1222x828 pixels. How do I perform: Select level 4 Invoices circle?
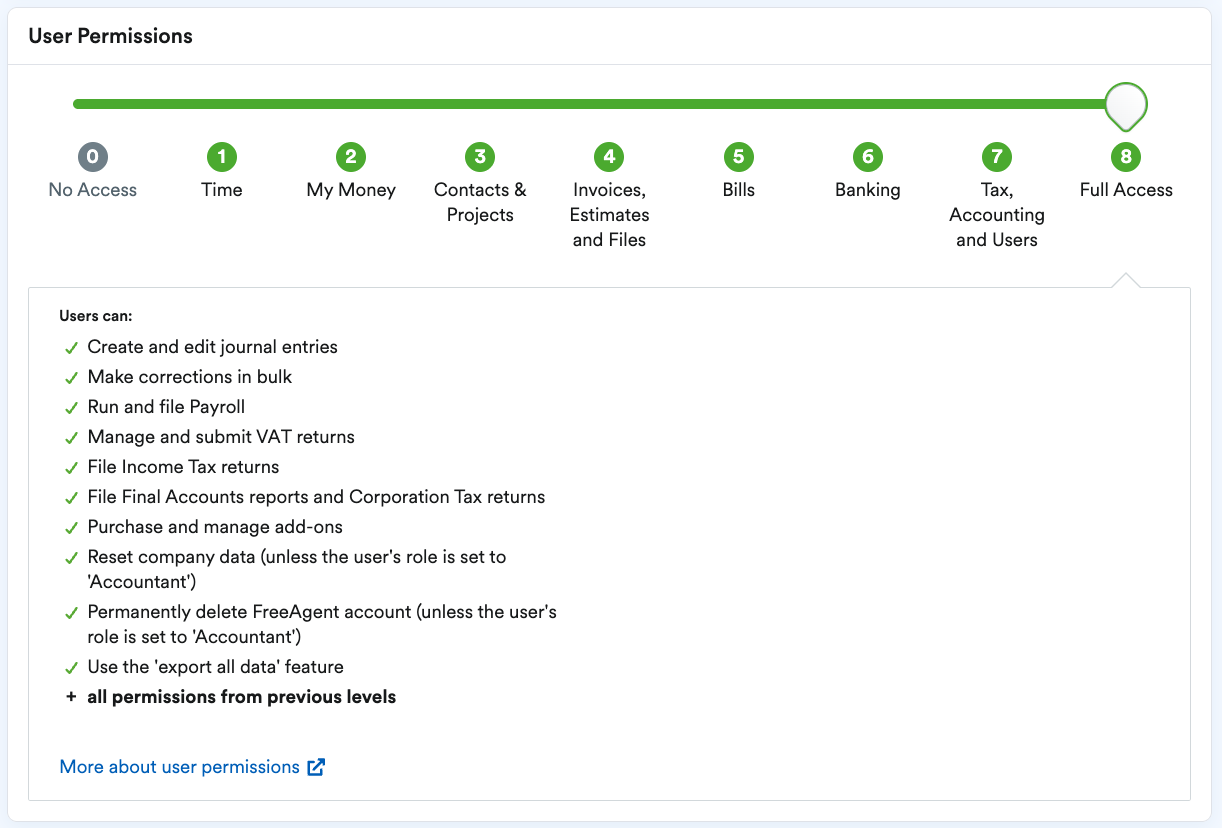(609, 157)
